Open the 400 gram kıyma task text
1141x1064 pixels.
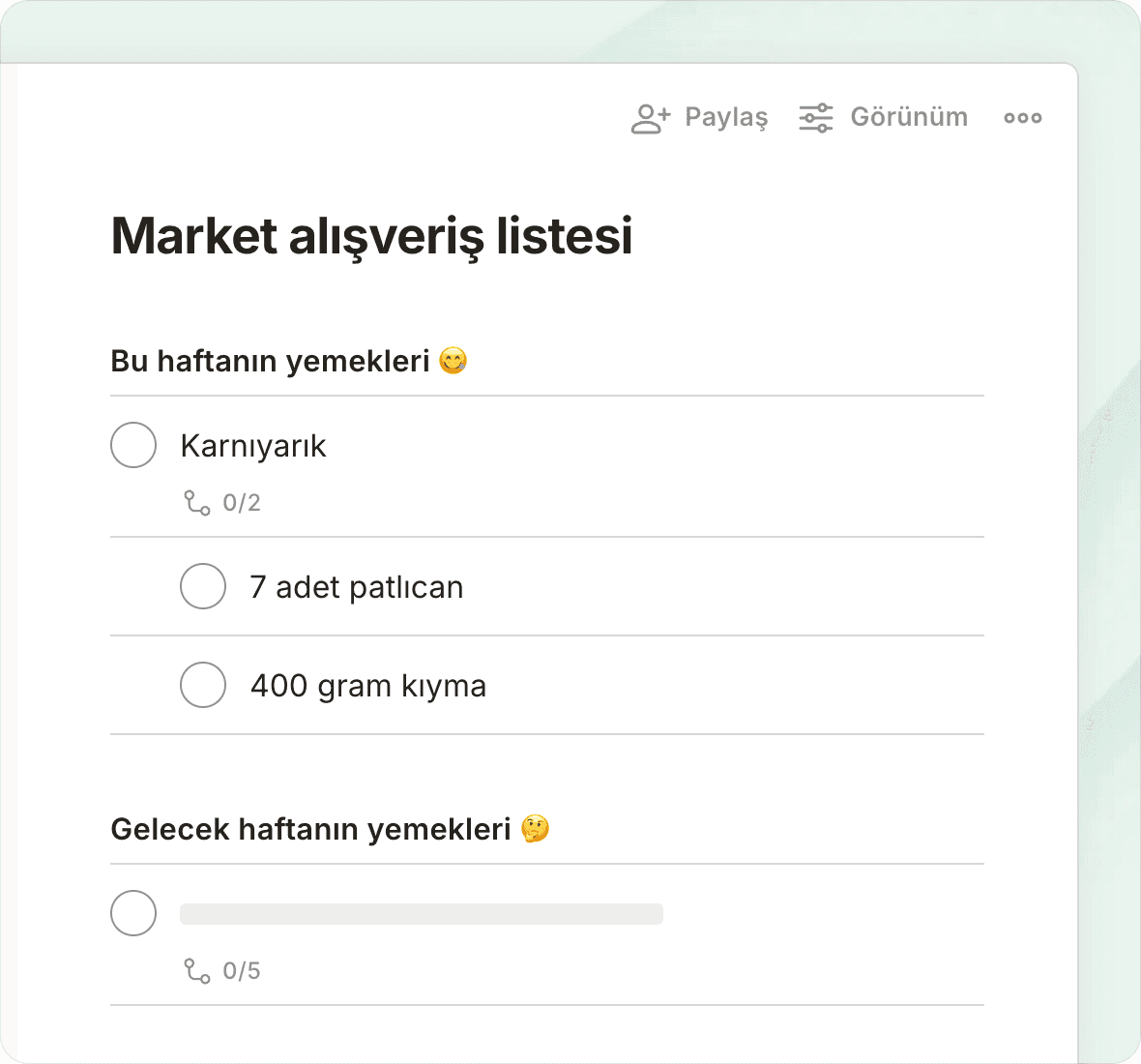coord(368,686)
